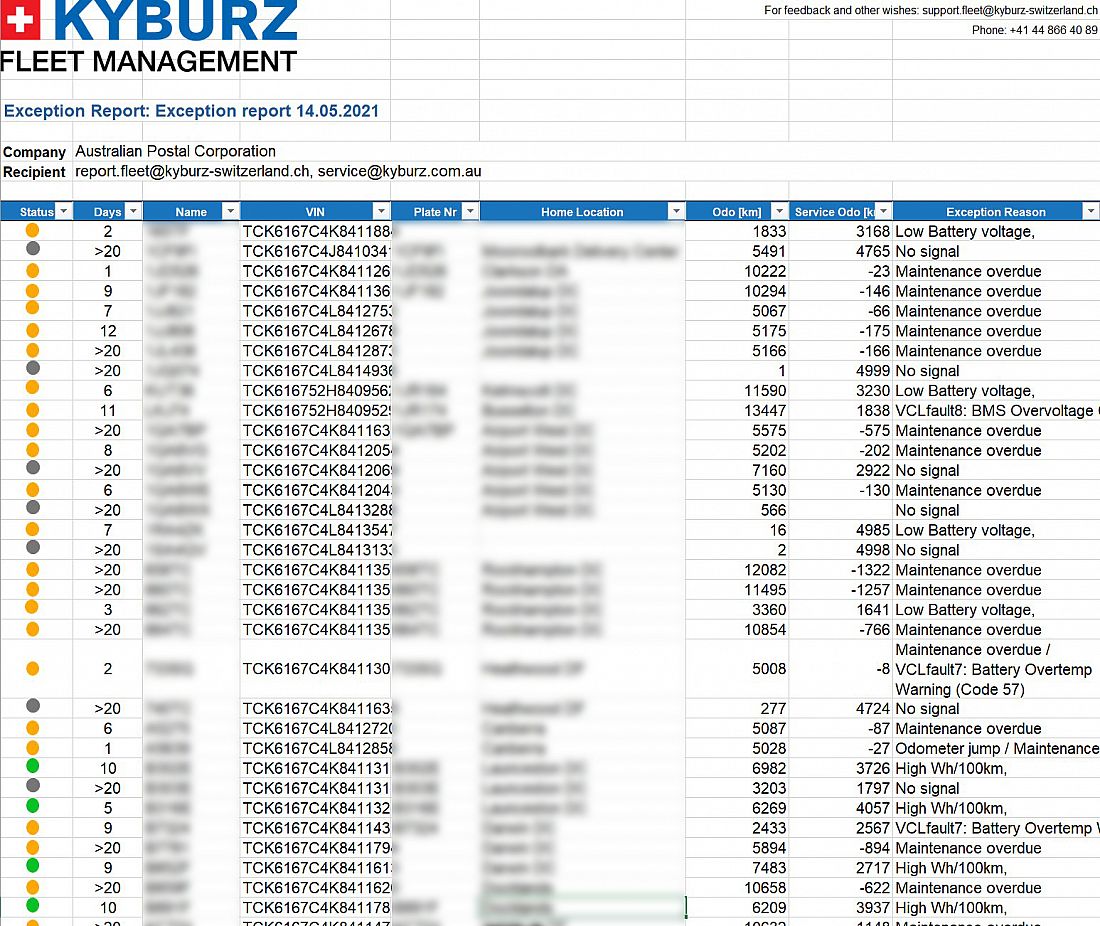1100x926 pixels.
Task: Open the Name column filter dropdown
Action: 230,212
